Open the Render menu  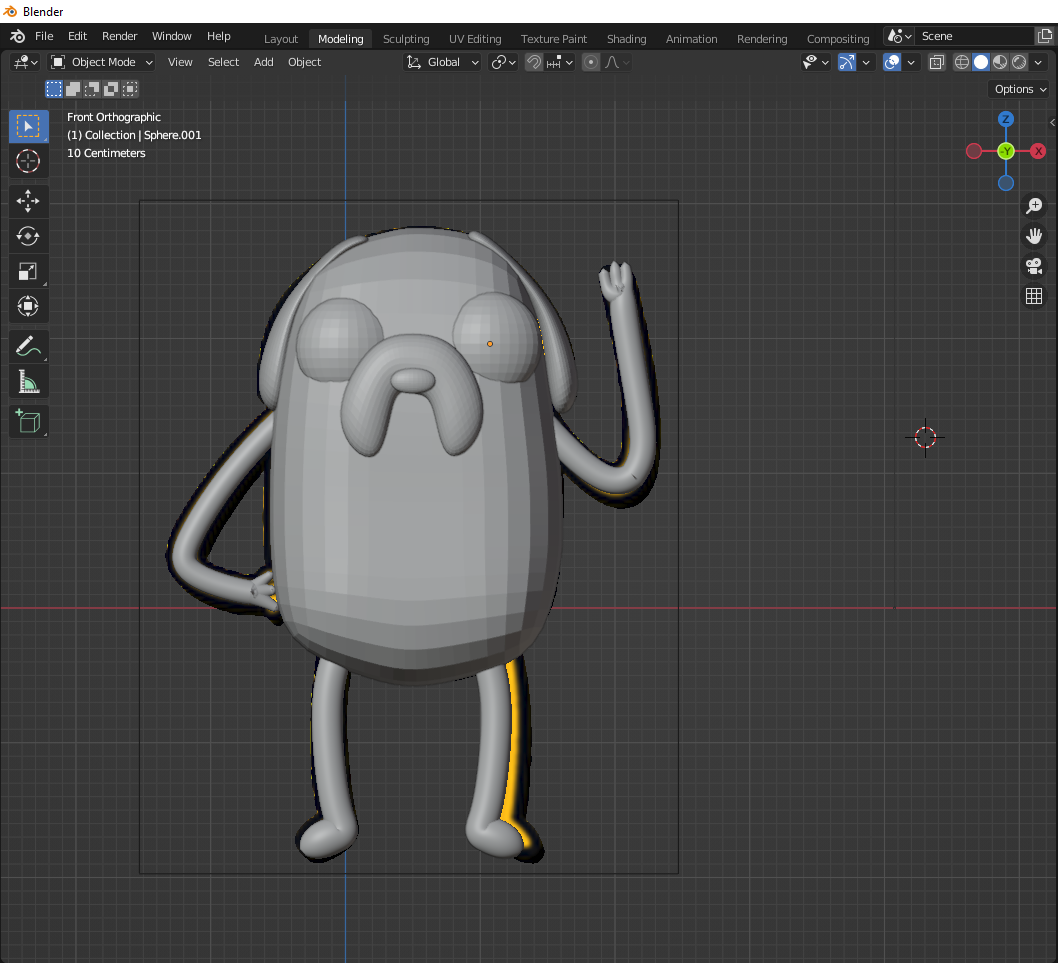click(119, 36)
